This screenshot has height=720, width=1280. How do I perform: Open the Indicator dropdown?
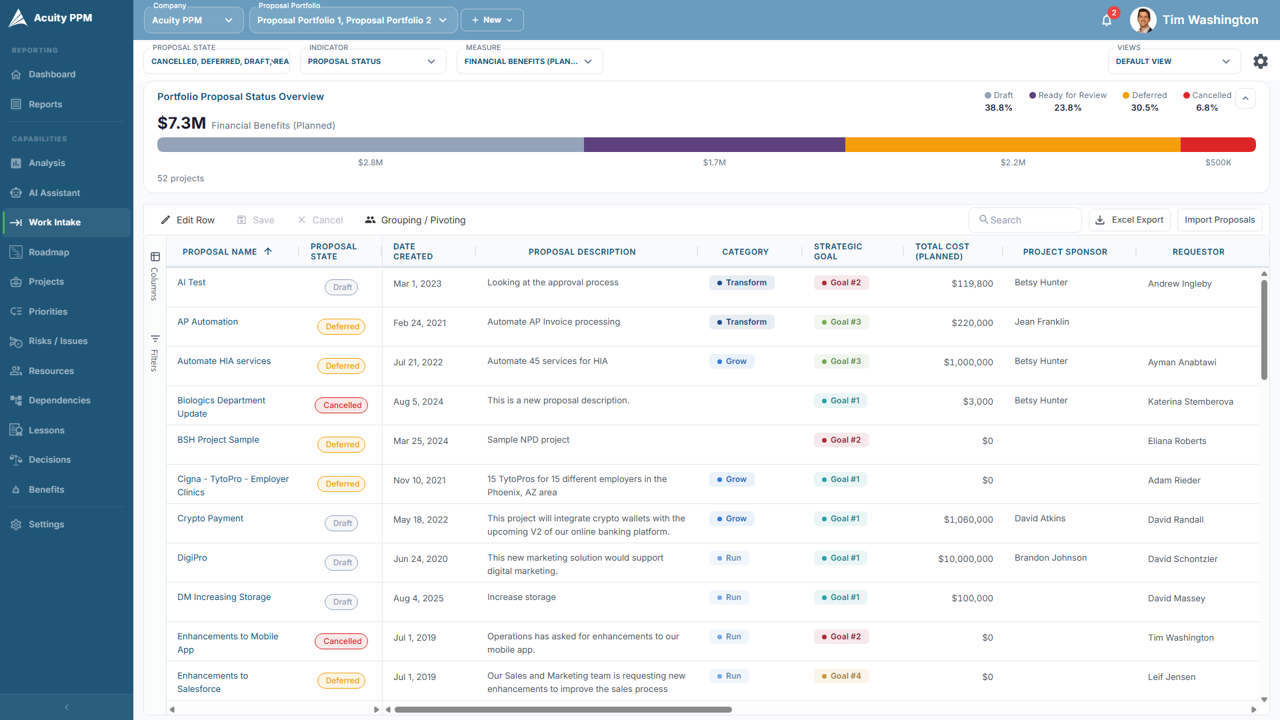coord(374,61)
